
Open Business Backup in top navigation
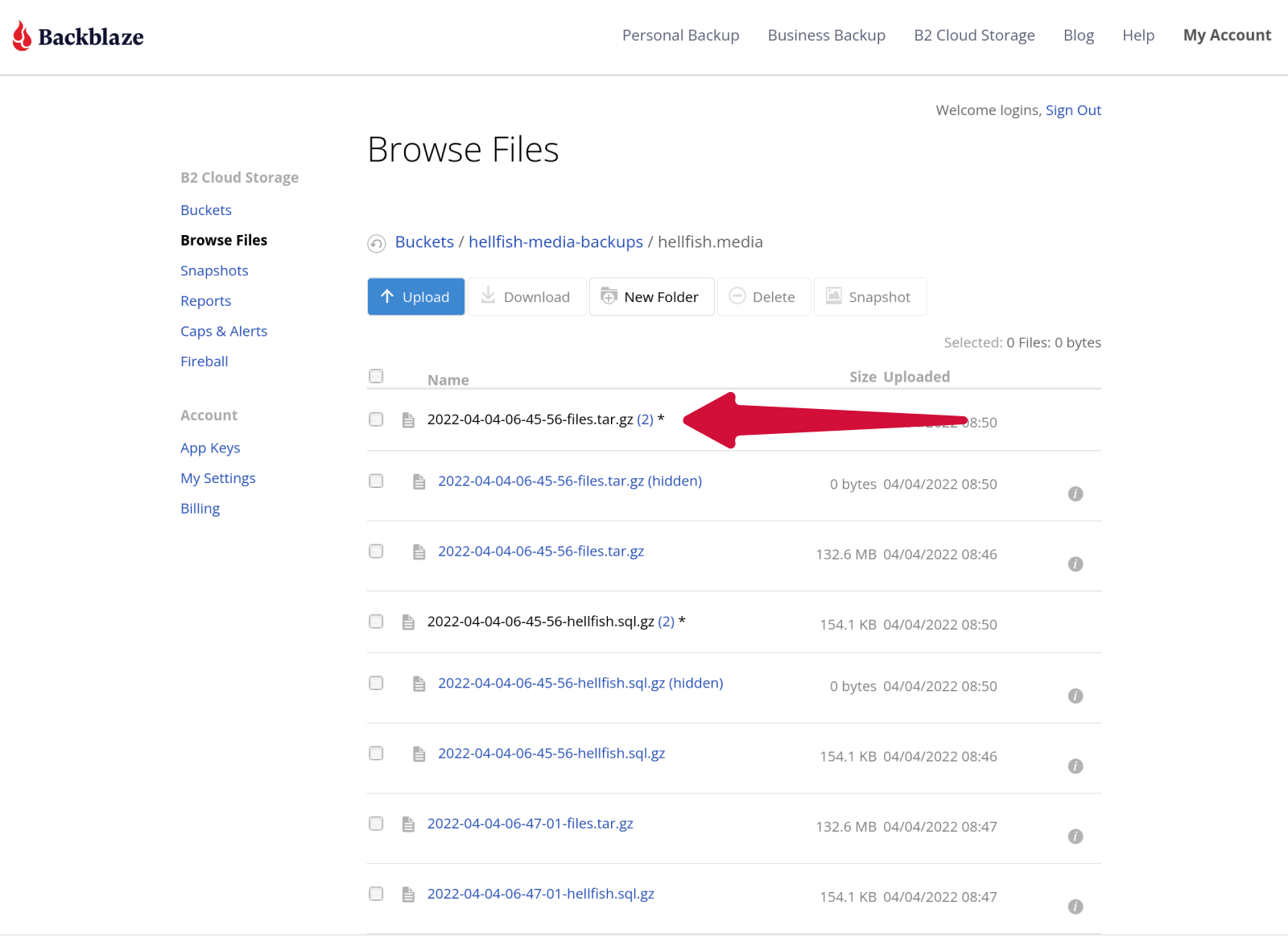(x=826, y=35)
